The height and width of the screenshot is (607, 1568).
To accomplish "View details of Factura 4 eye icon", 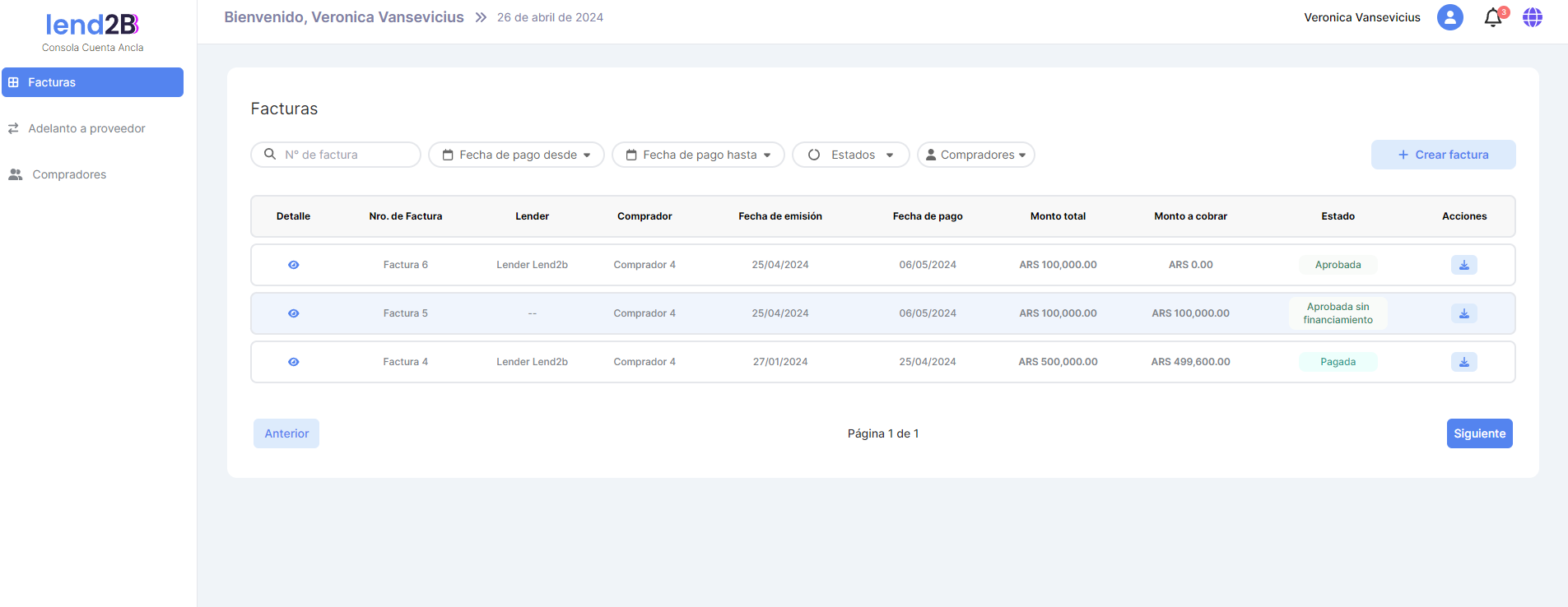I will pos(293,362).
